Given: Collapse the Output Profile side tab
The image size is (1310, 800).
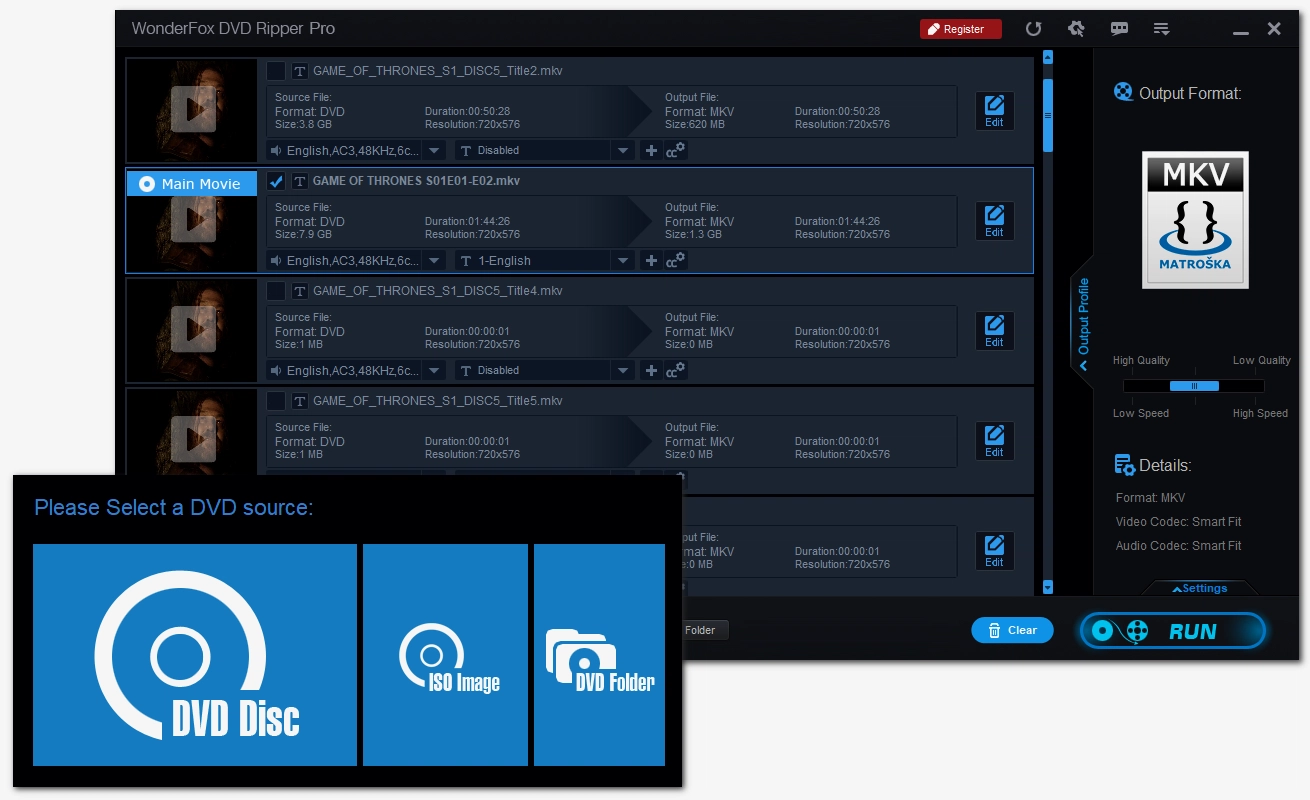Looking at the screenshot, I should coord(1083,323).
